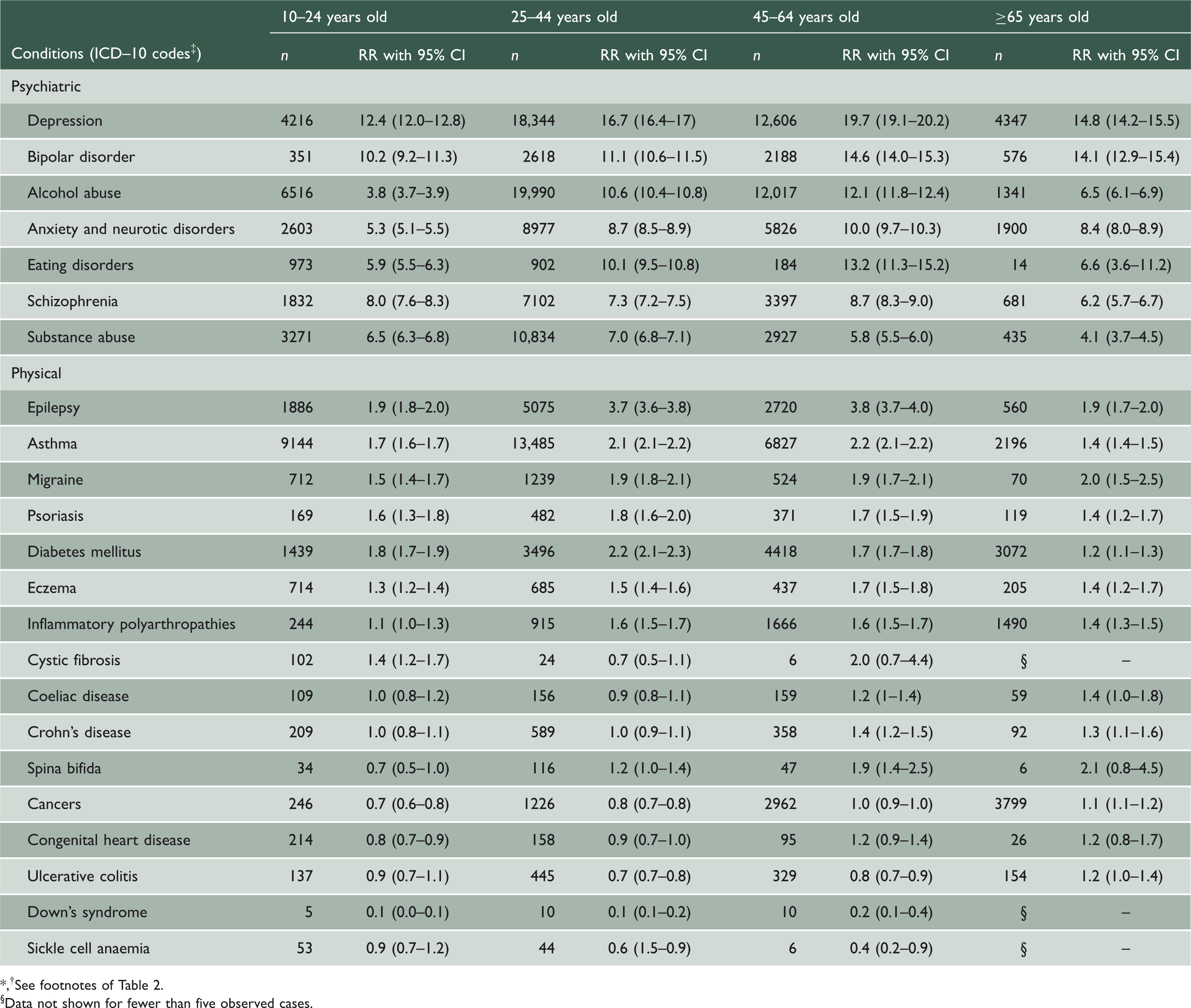Image resolution: width=1191 pixels, height=1008 pixels.
Task: Click the Depression row label
Action: tap(65, 121)
